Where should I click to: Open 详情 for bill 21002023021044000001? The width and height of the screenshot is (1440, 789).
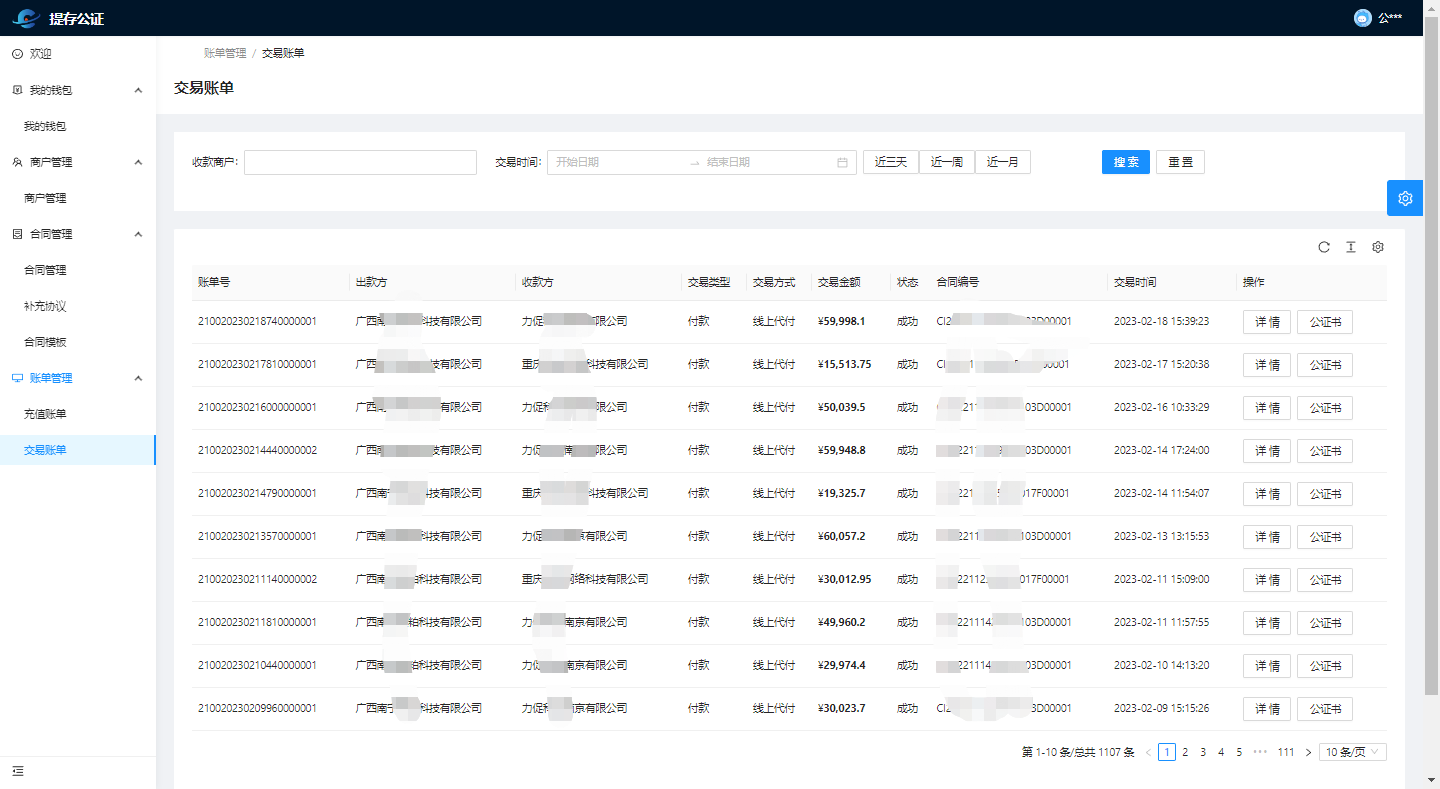(1267, 666)
